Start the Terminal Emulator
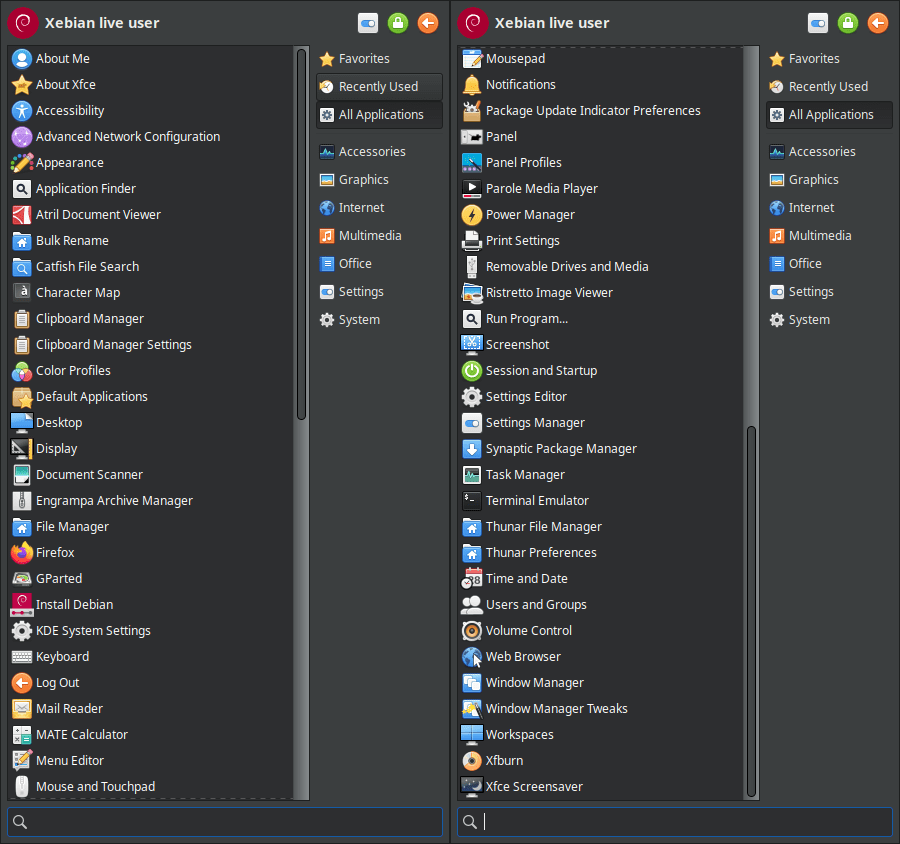The height and width of the screenshot is (844, 900). tap(536, 501)
